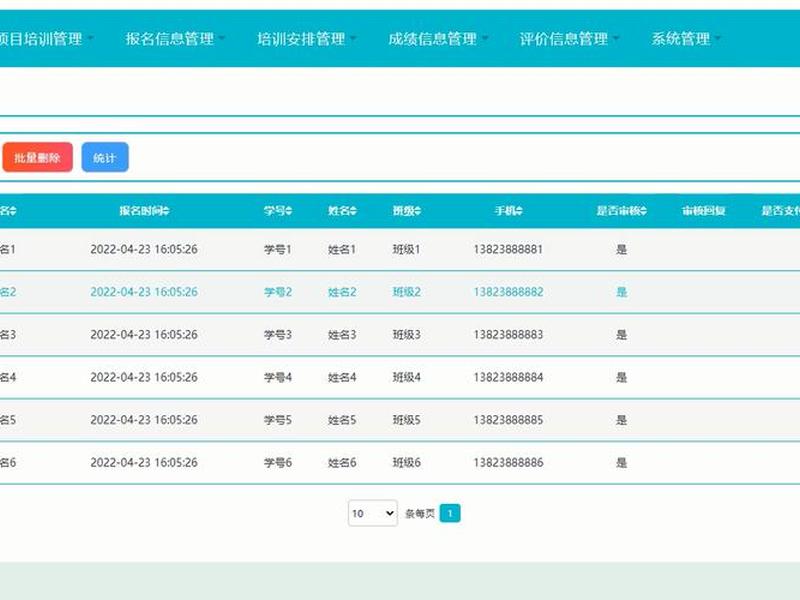Open the 报名信息管理 menu
This screenshot has width=800, height=600.
click(175, 39)
